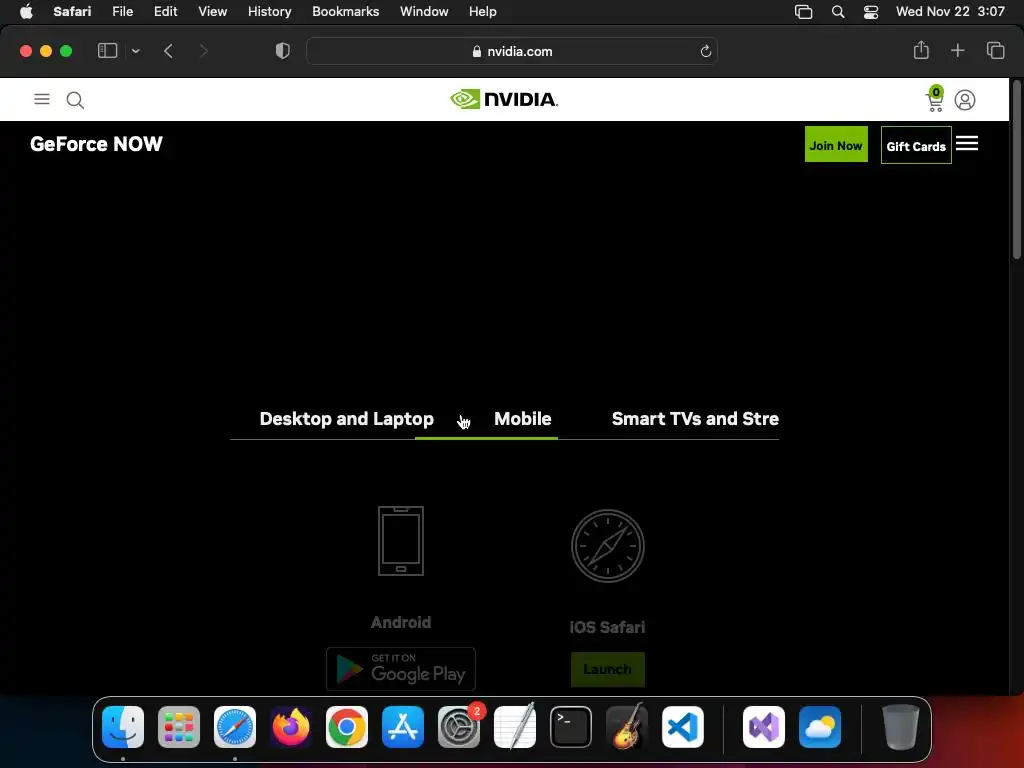The width and height of the screenshot is (1024, 768).
Task: Click the GeForce NOW title link
Action: 96,144
